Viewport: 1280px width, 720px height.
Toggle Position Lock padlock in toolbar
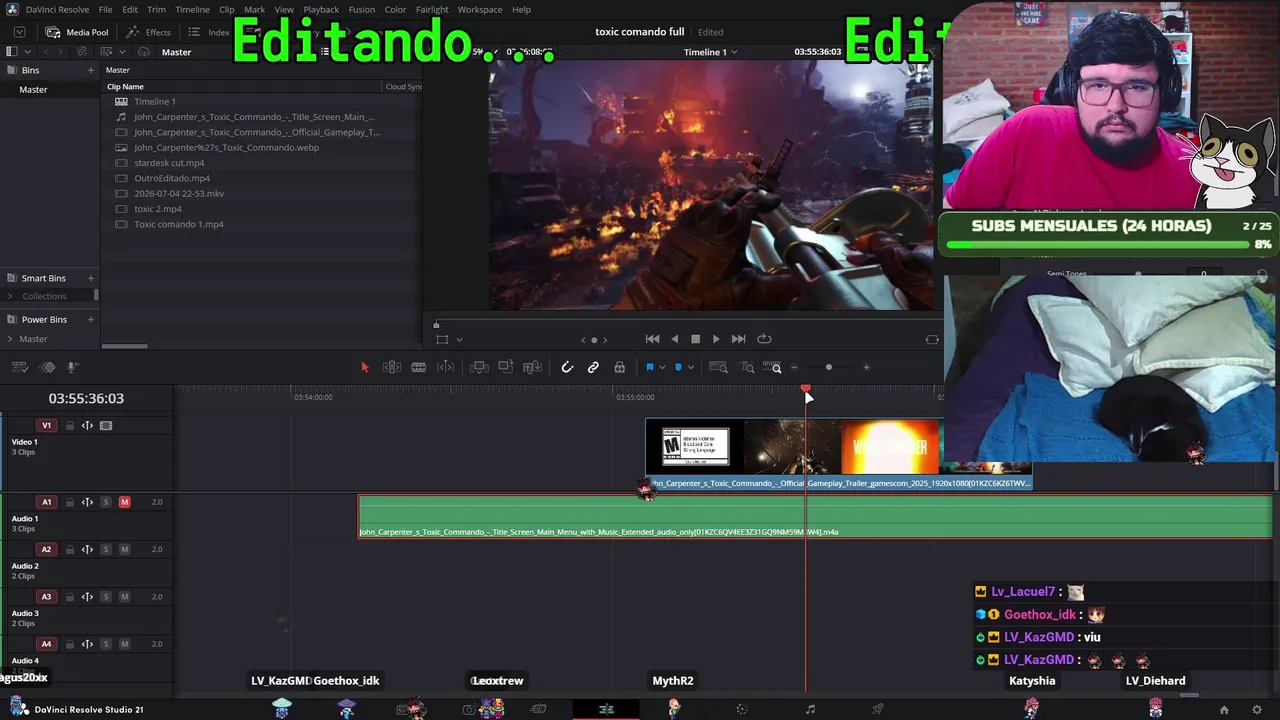[620, 368]
